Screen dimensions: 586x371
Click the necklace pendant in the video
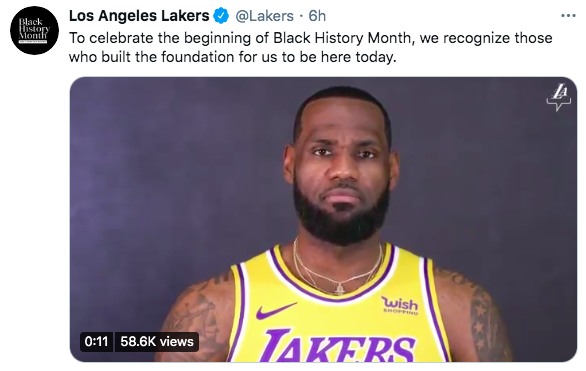pos(340,288)
